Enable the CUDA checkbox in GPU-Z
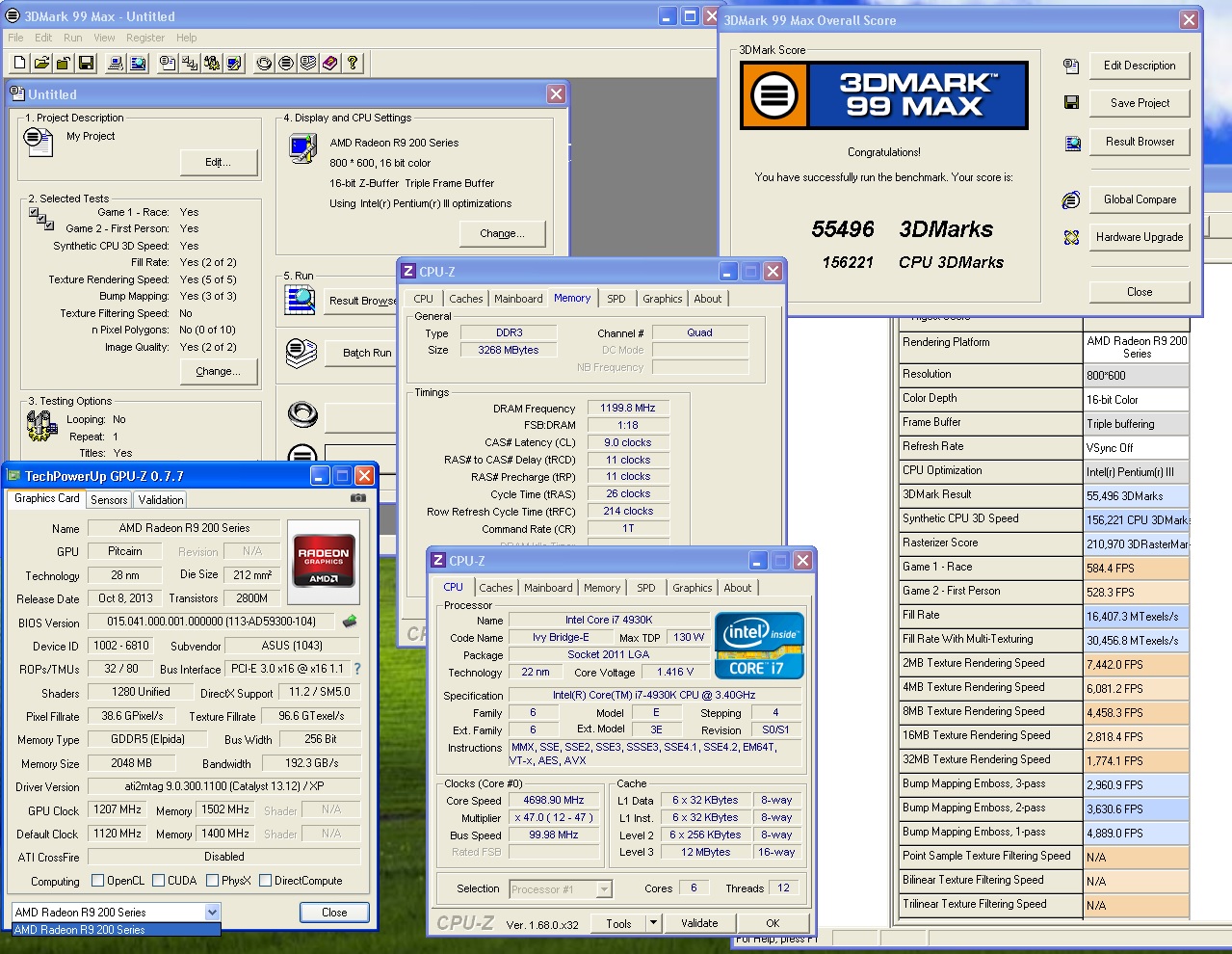1232x954 pixels. pos(158,881)
